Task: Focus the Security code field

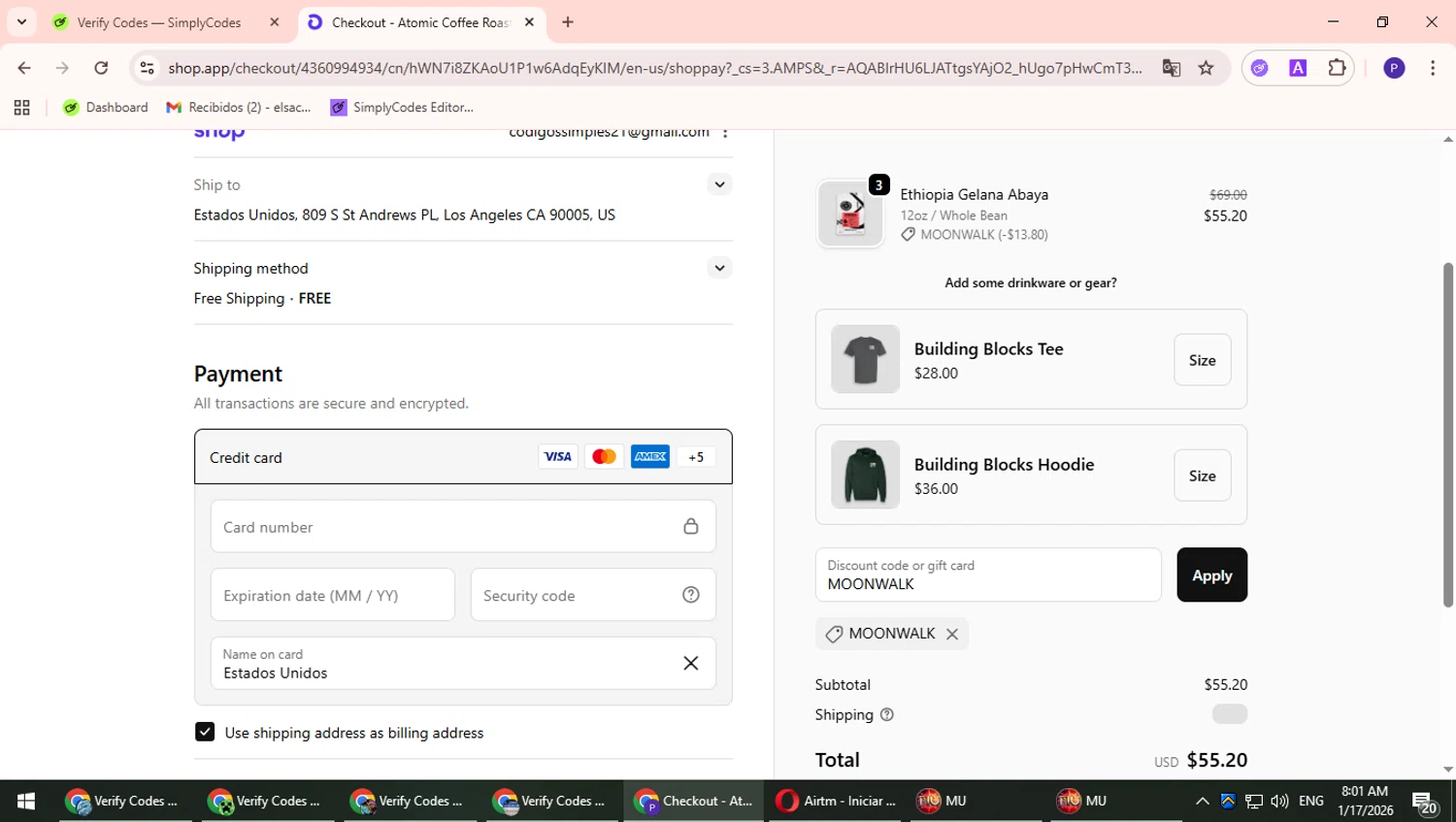Action: [x=593, y=595]
